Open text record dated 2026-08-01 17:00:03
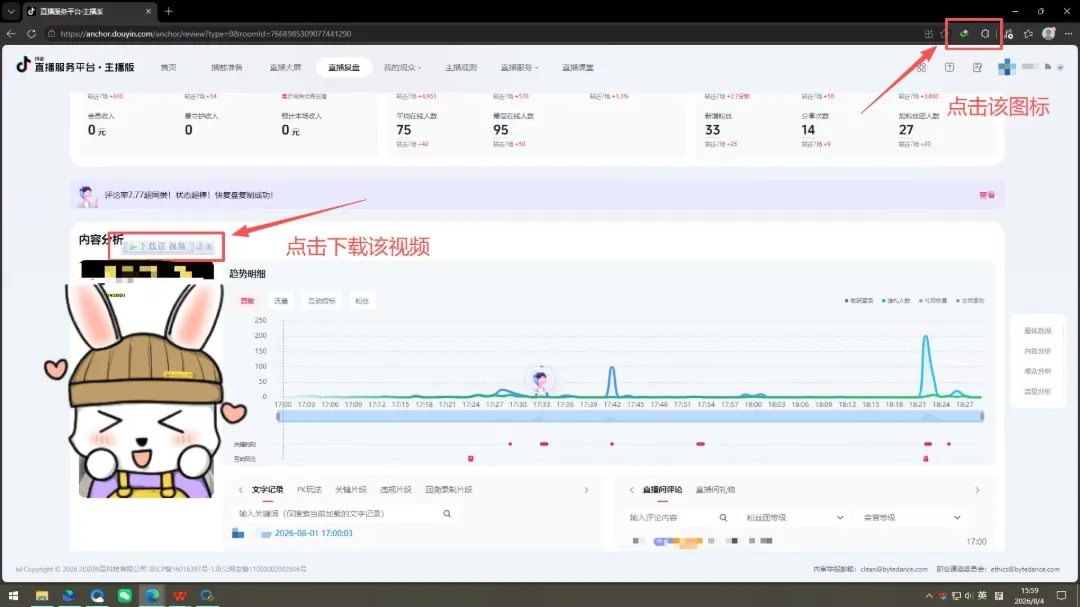 point(313,533)
